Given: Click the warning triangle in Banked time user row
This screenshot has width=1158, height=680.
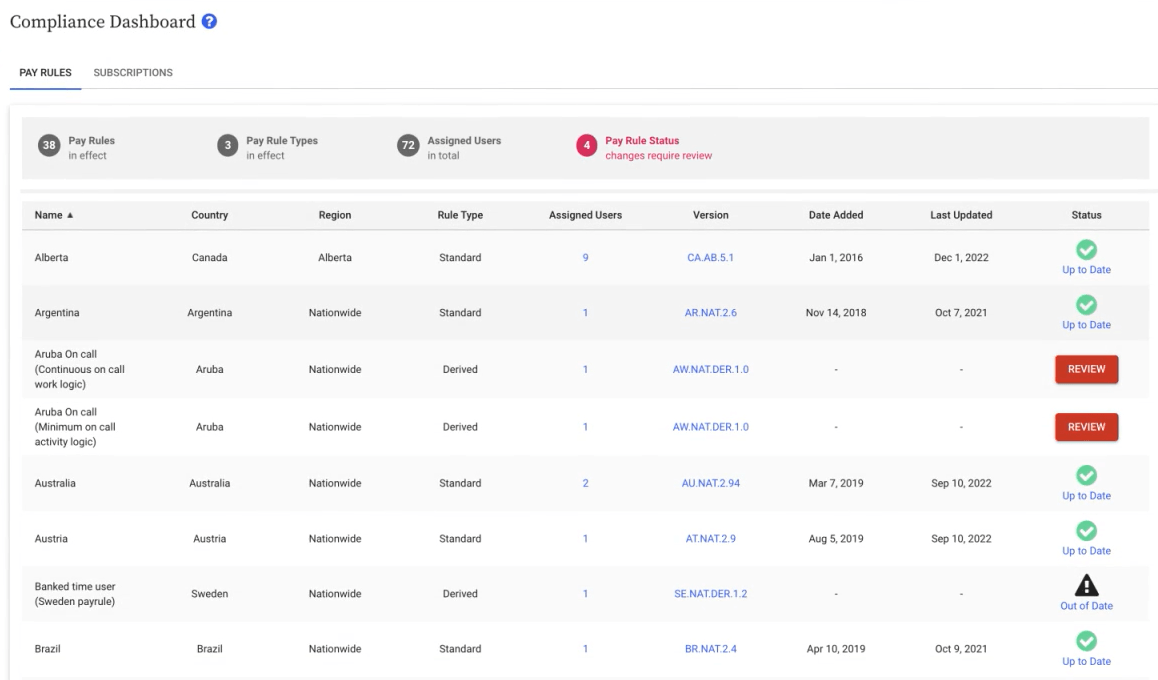Looking at the screenshot, I should click(1086, 585).
